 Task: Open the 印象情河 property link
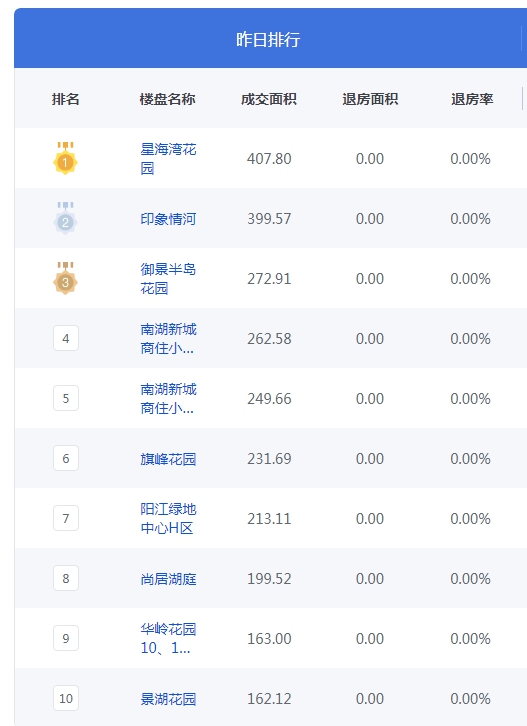pyautogui.click(x=168, y=219)
